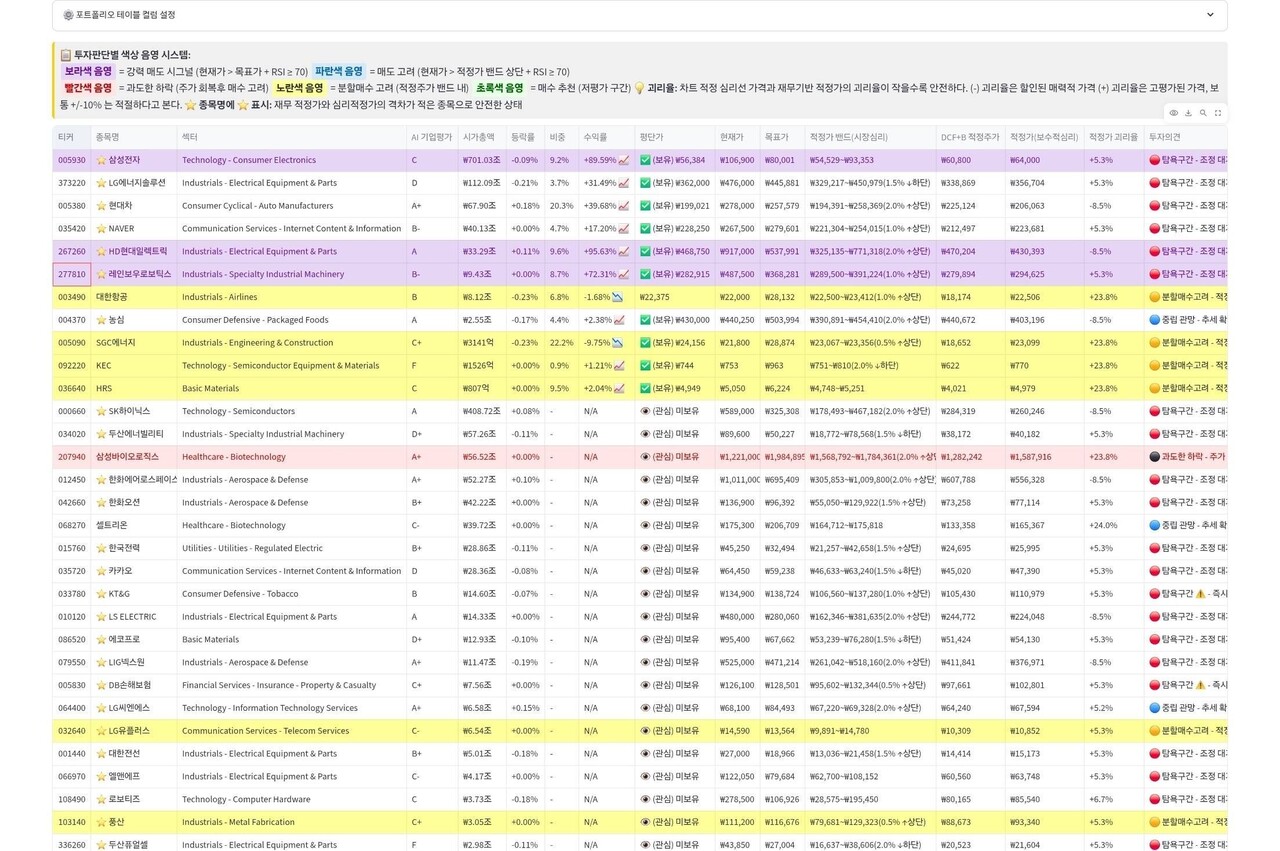
Task: Click the falling chart icon in 대한항공 row
Action: (618, 297)
